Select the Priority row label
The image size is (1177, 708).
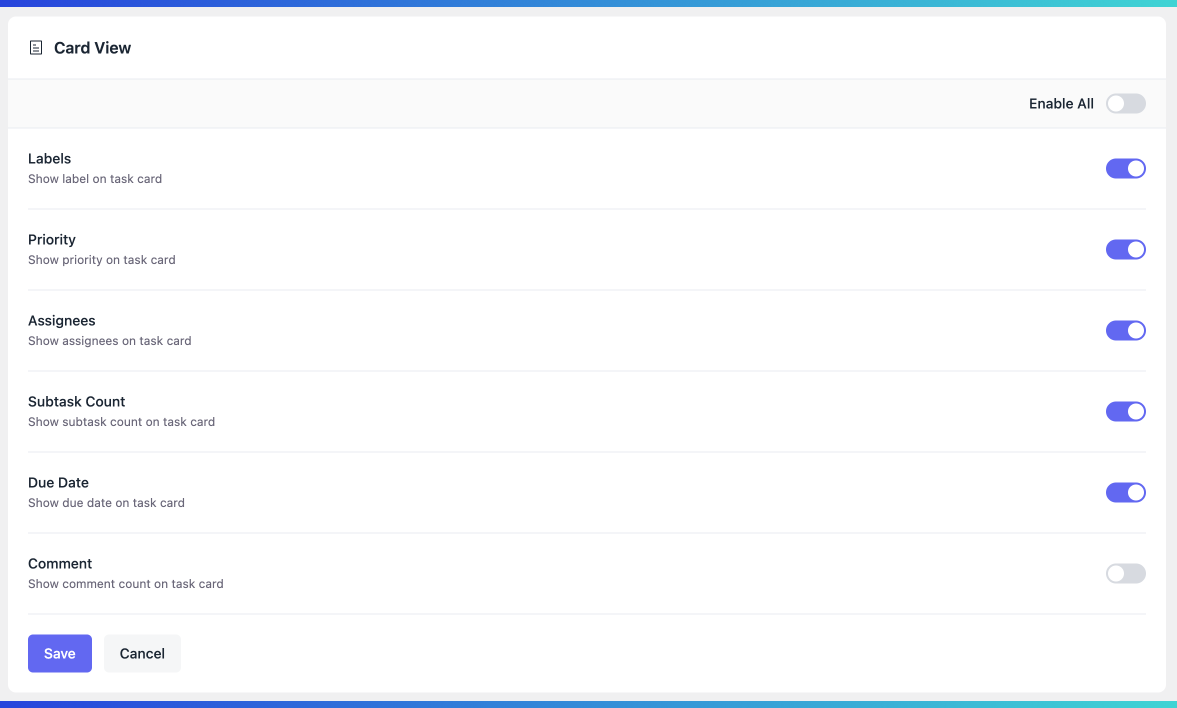51,239
